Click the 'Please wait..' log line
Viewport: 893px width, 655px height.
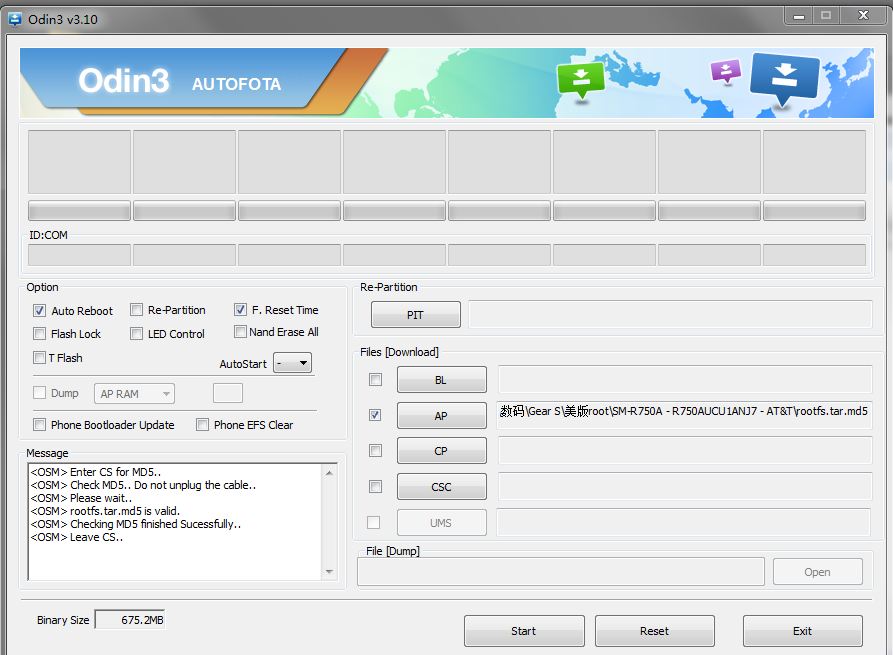coord(81,498)
